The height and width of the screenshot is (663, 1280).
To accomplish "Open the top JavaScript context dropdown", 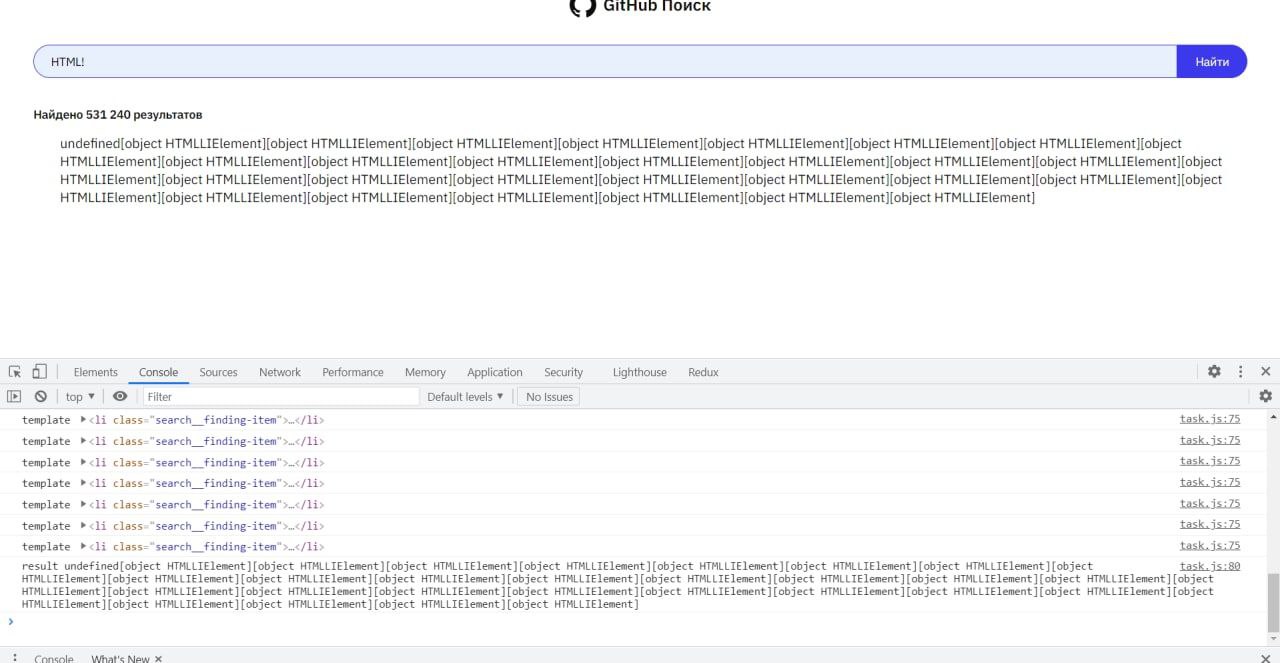I will click(x=80, y=397).
